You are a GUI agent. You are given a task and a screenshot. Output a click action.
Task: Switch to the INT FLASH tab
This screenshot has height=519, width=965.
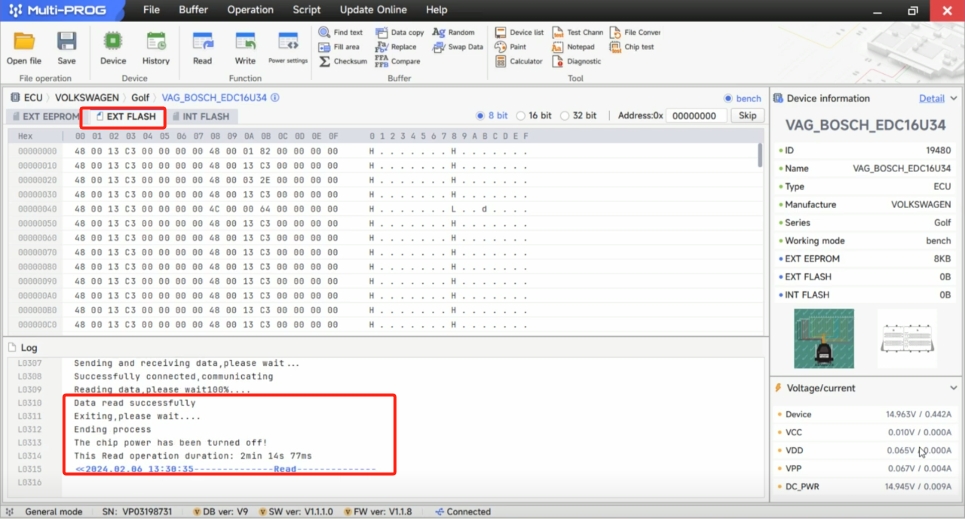[x=201, y=116]
